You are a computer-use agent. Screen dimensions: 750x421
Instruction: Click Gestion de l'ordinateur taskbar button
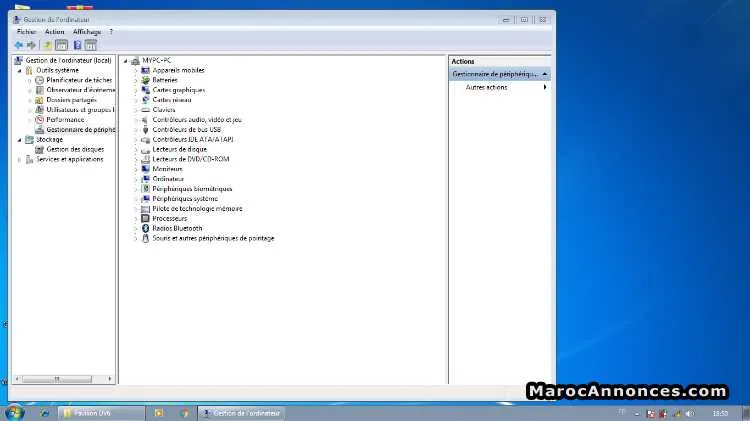(242, 413)
